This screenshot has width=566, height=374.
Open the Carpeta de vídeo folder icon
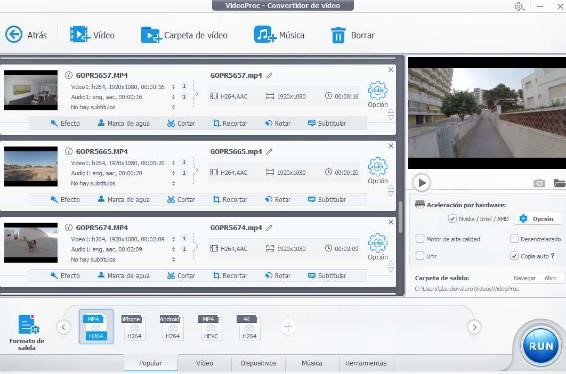click(x=151, y=35)
